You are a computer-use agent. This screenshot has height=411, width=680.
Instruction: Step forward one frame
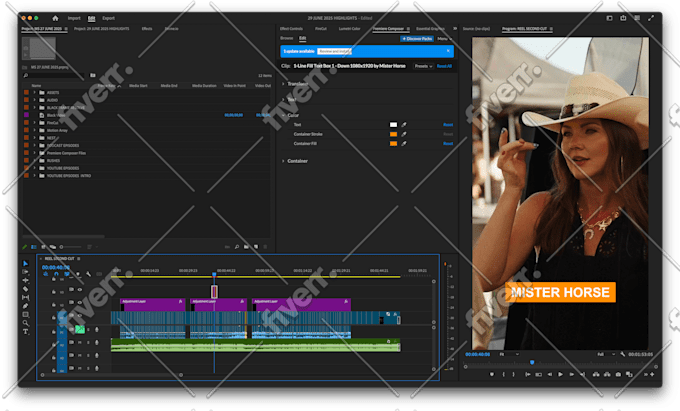pyautogui.click(x=572, y=374)
